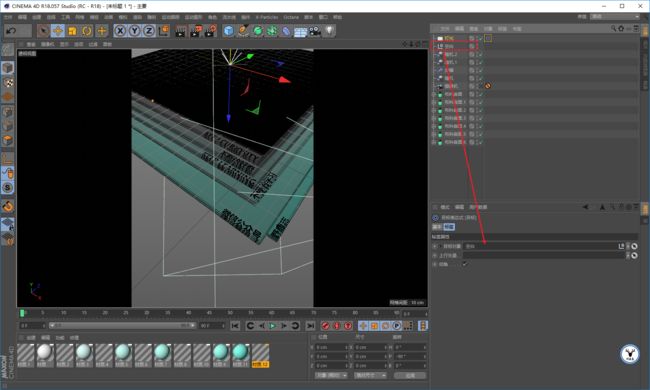650x390 pixels.
Task: Play the animation forward
Action: [x=272, y=326]
